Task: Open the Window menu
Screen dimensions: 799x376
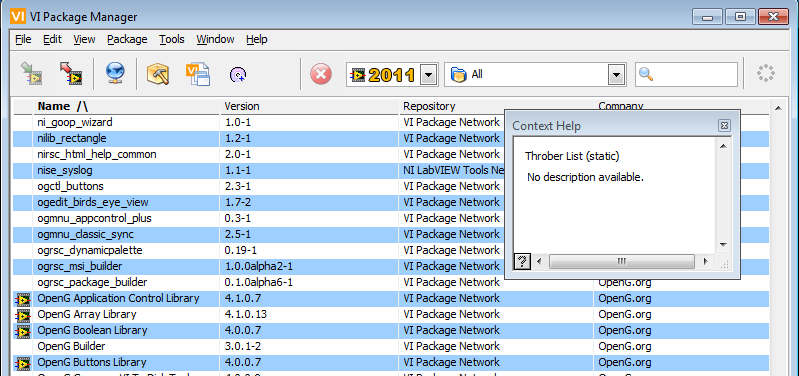Action: point(216,39)
